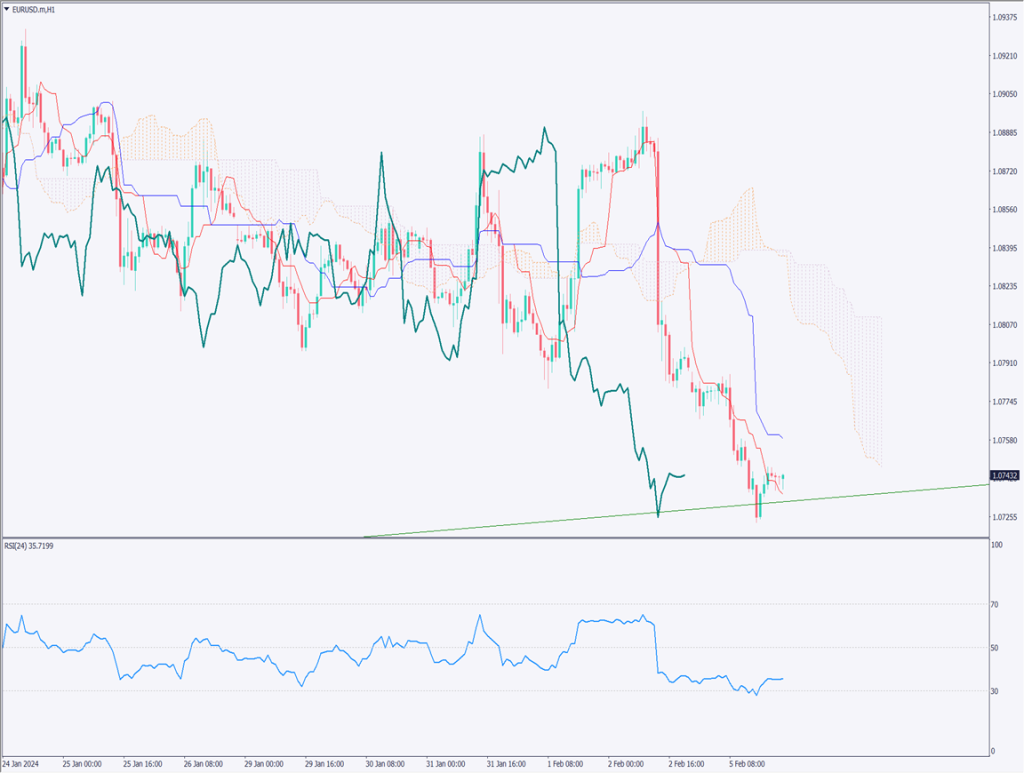Click the 26 Jan 08:00 time label

click(203, 763)
